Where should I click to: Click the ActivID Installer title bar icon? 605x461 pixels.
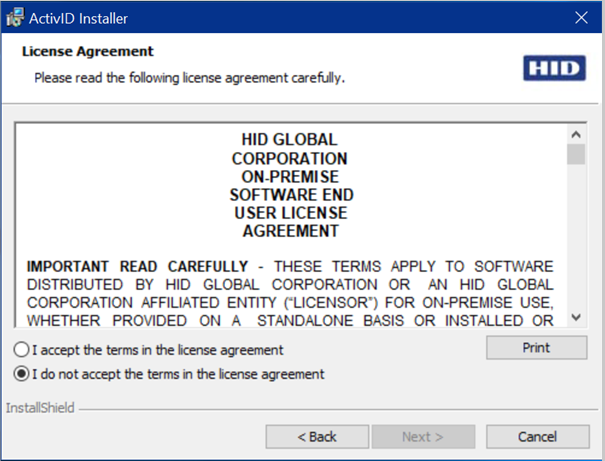click(x=15, y=18)
